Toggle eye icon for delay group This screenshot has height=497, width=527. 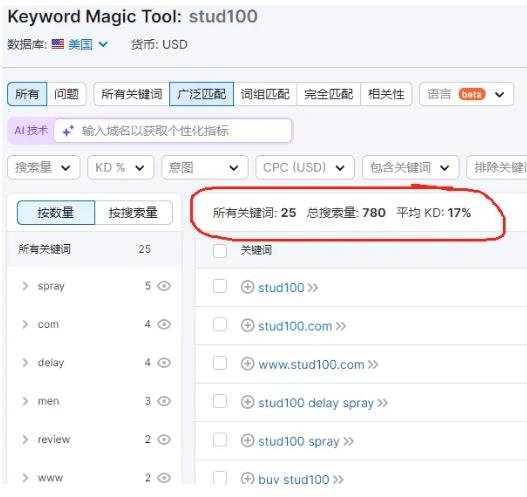164,363
